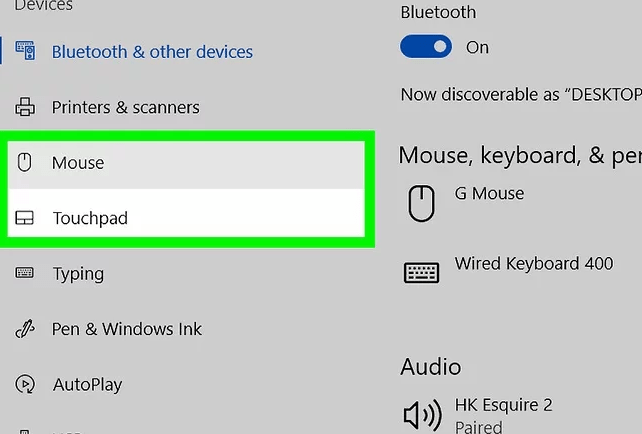Click the HK Esquire 2 speaker icon
Screen dimensions: 642x434
click(423, 415)
